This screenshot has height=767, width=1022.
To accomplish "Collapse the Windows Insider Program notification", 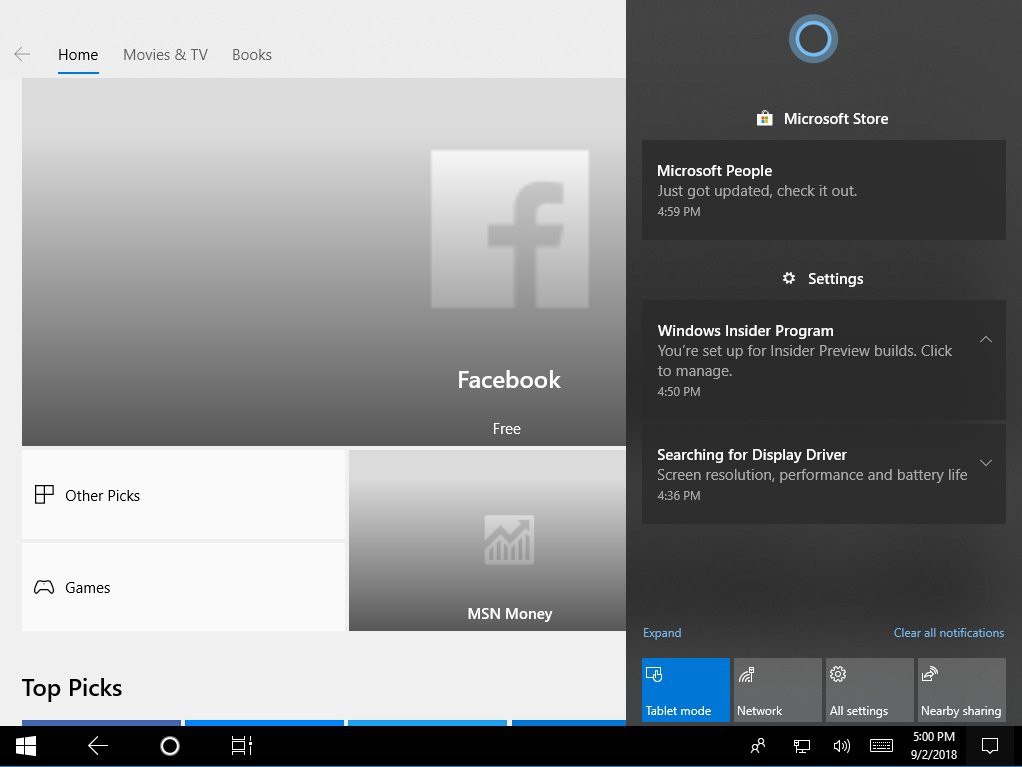I will click(986, 339).
